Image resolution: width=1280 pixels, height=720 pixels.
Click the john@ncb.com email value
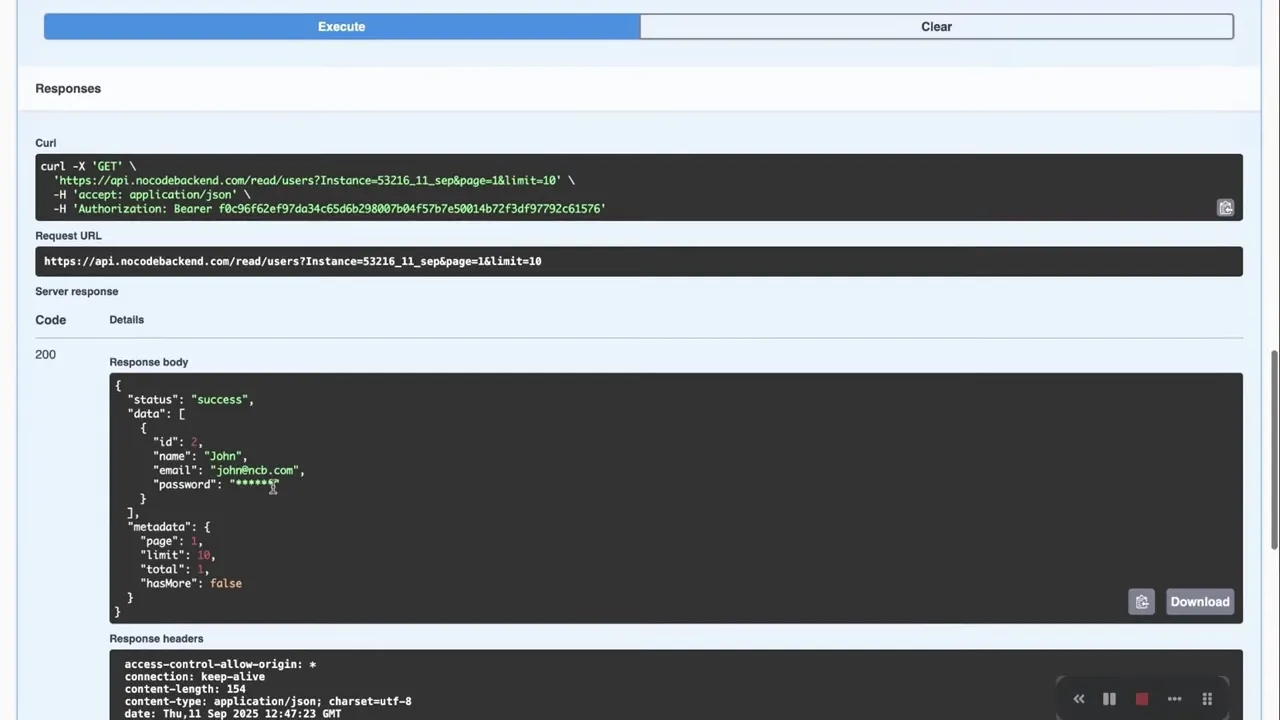point(255,470)
